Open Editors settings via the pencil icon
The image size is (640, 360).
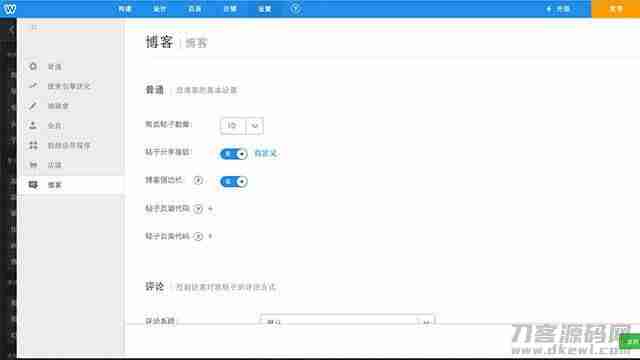pyautogui.click(x=33, y=106)
